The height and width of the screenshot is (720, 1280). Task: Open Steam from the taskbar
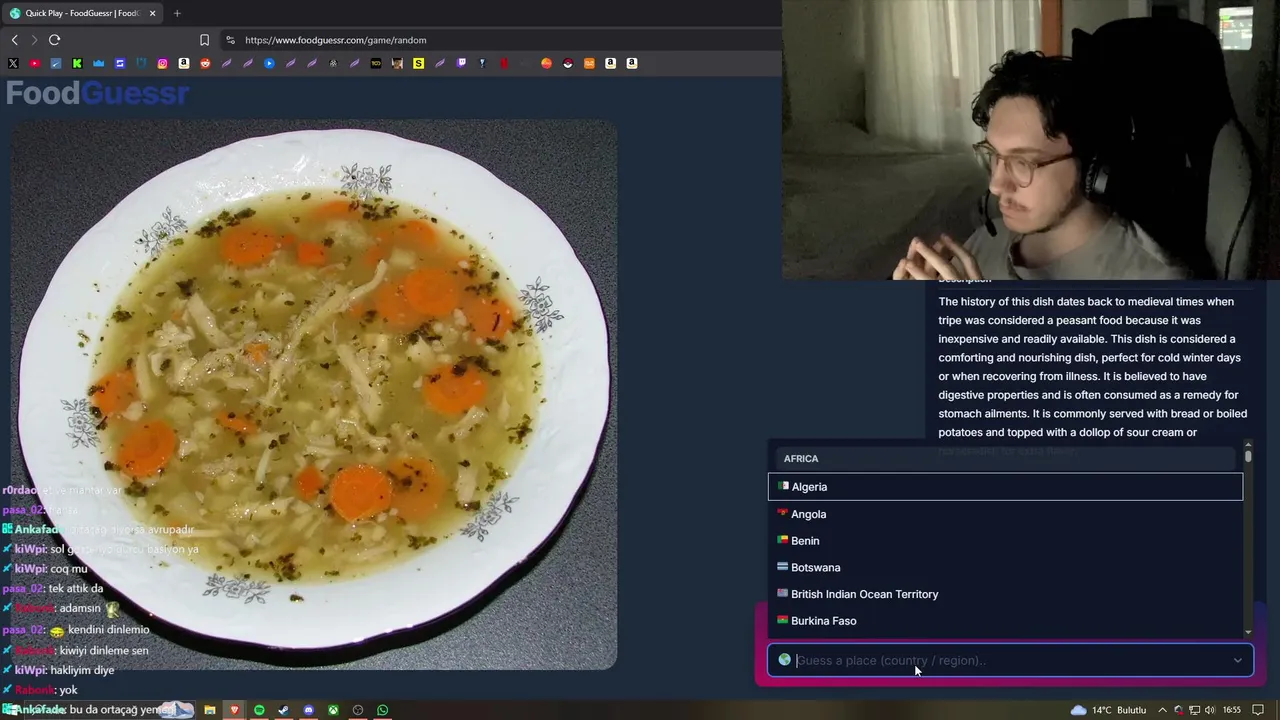[x=284, y=710]
